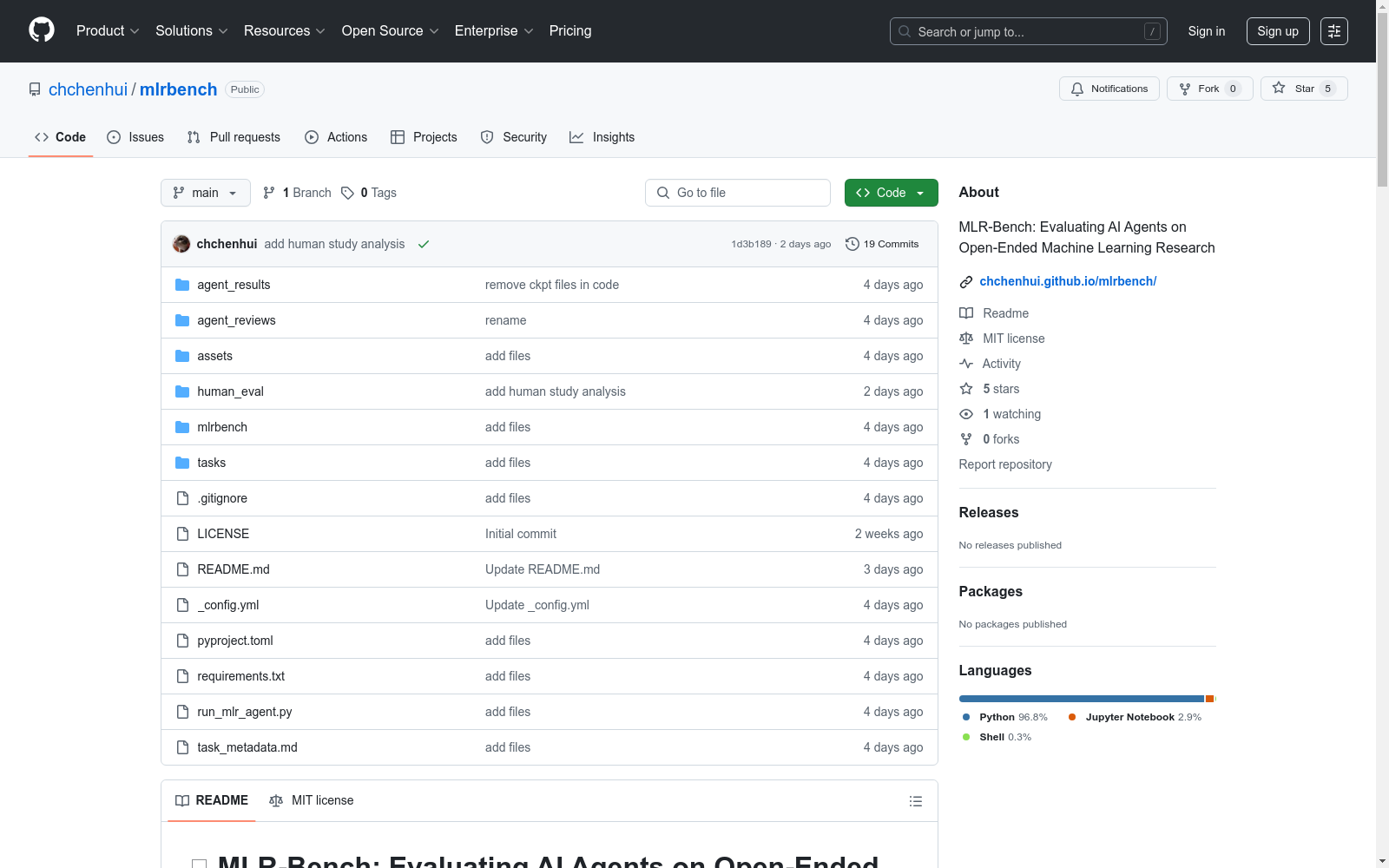Screen dimensions: 1389x868
Task: Fork the repository
Action: 1210,89
